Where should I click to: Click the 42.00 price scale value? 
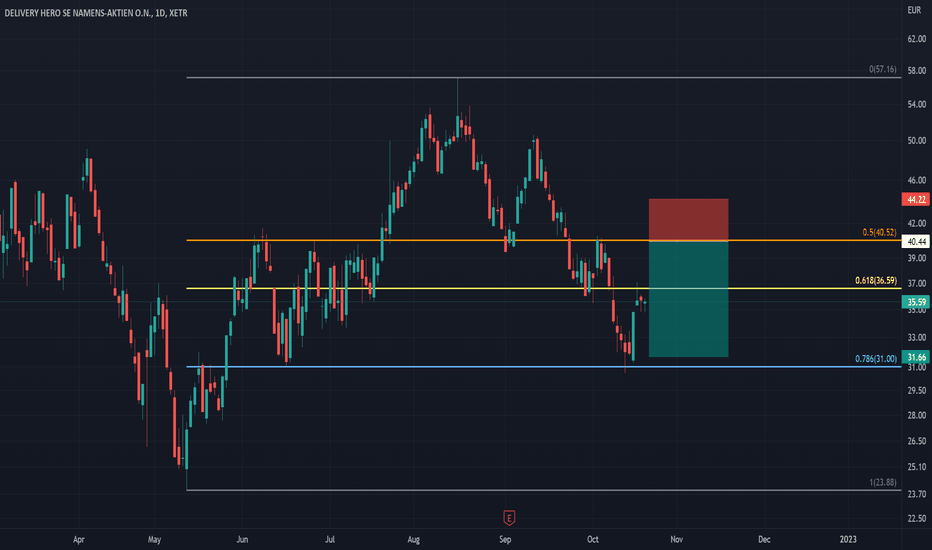(x=917, y=223)
